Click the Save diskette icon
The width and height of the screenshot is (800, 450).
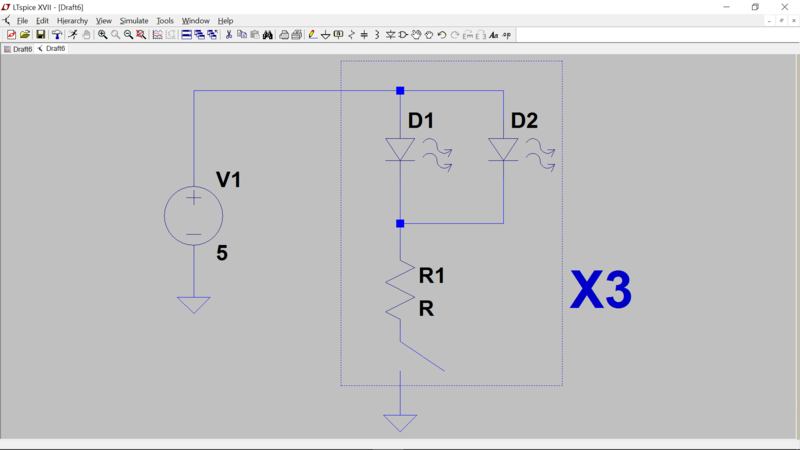click(41, 35)
